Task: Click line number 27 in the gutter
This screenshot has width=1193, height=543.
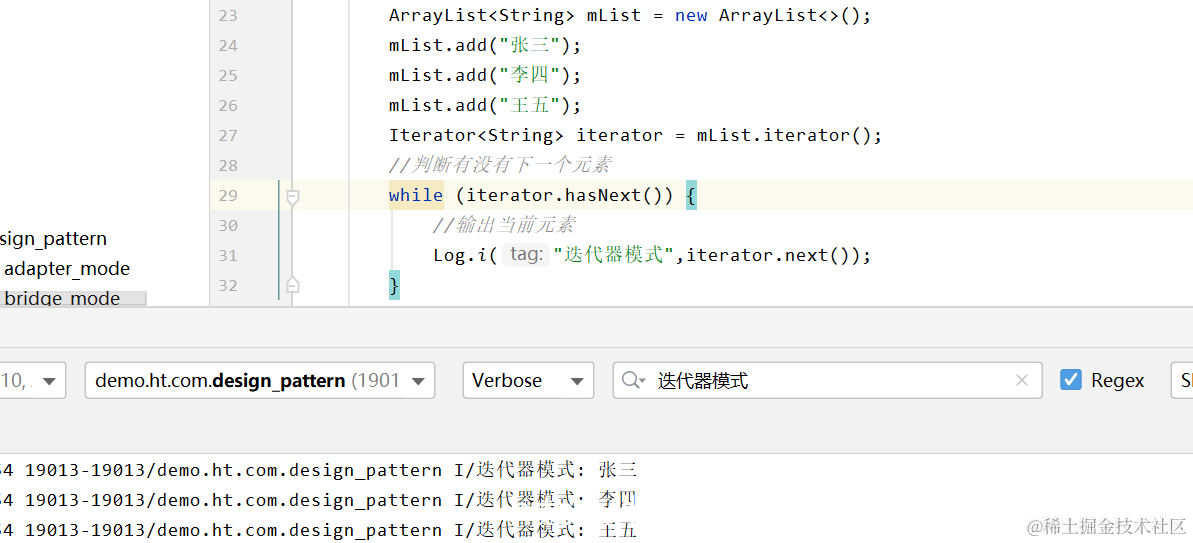Action: coord(227,135)
